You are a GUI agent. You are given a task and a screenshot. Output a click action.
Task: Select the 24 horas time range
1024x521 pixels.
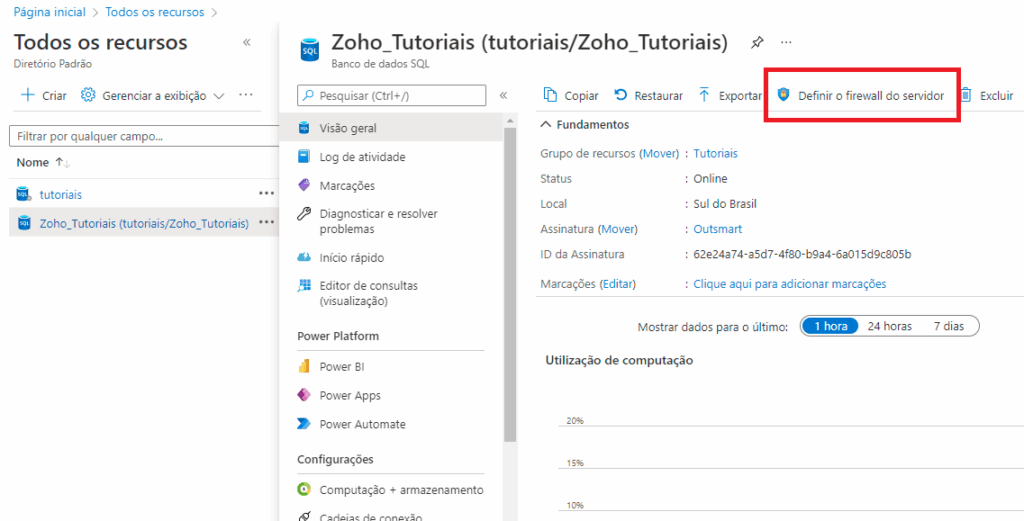pyautogui.click(x=889, y=326)
